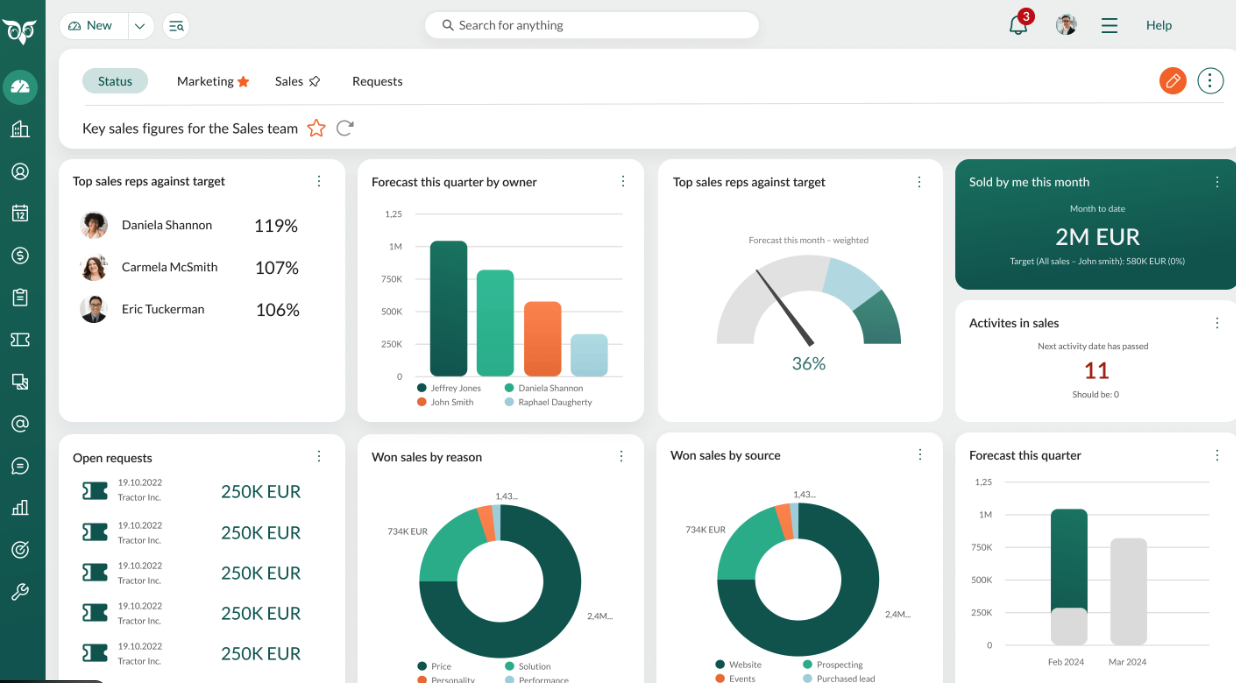
Task: Click the Search for anything field
Action: click(591, 26)
